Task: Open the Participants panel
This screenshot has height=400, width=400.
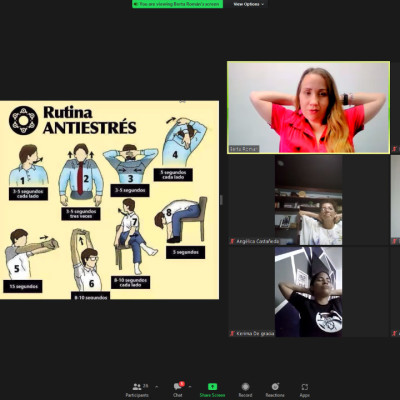Action: (137, 390)
